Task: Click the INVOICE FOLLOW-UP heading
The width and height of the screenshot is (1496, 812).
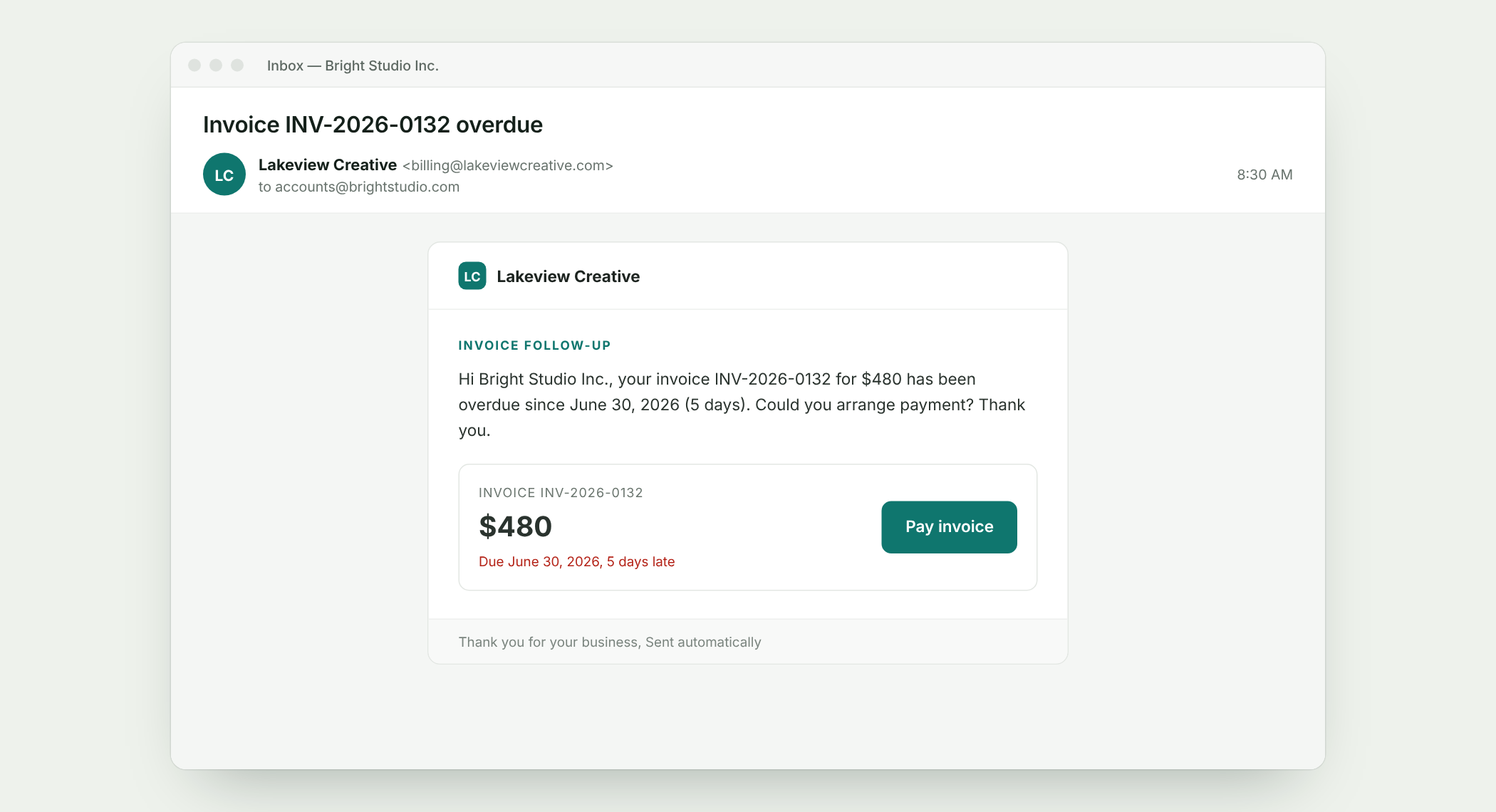Action: click(534, 345)
